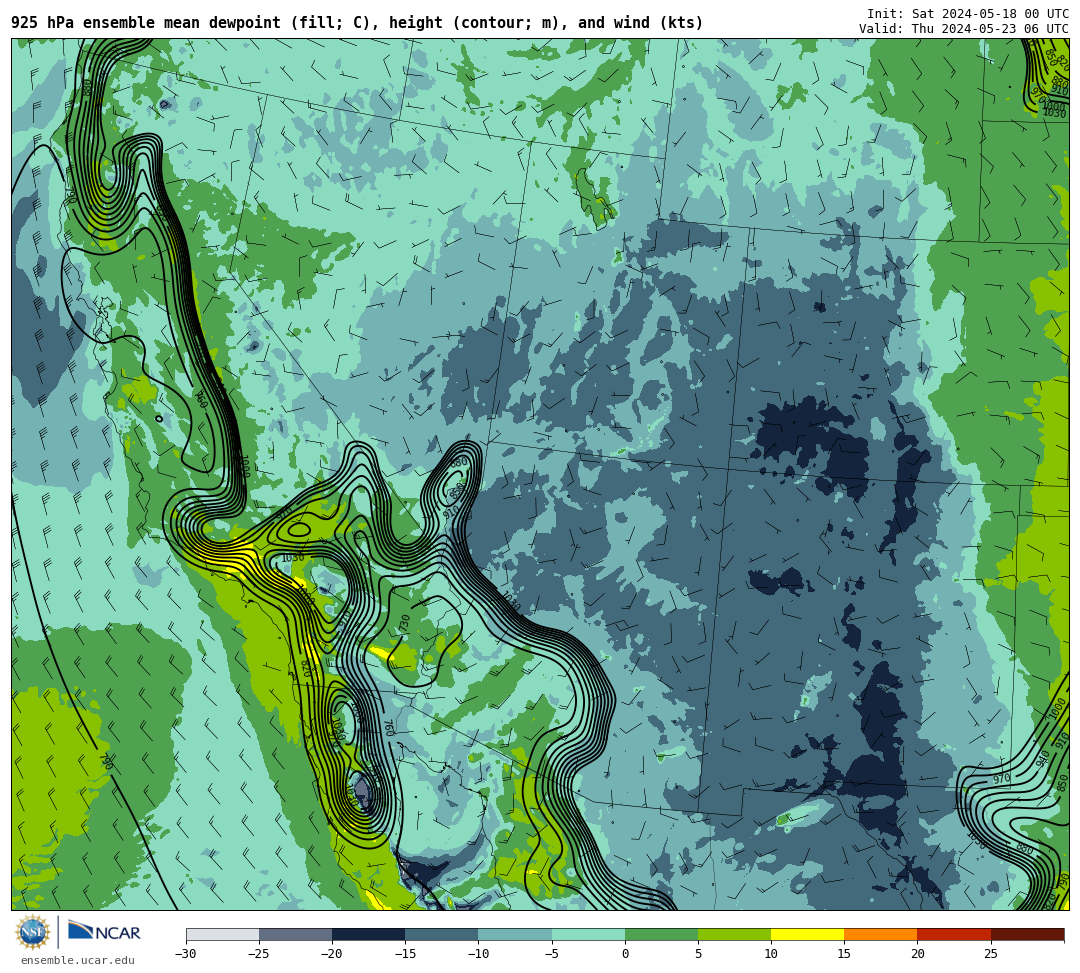
Task: Click the 15 to 20 orange colorbar segment
Action: (881, 934)
